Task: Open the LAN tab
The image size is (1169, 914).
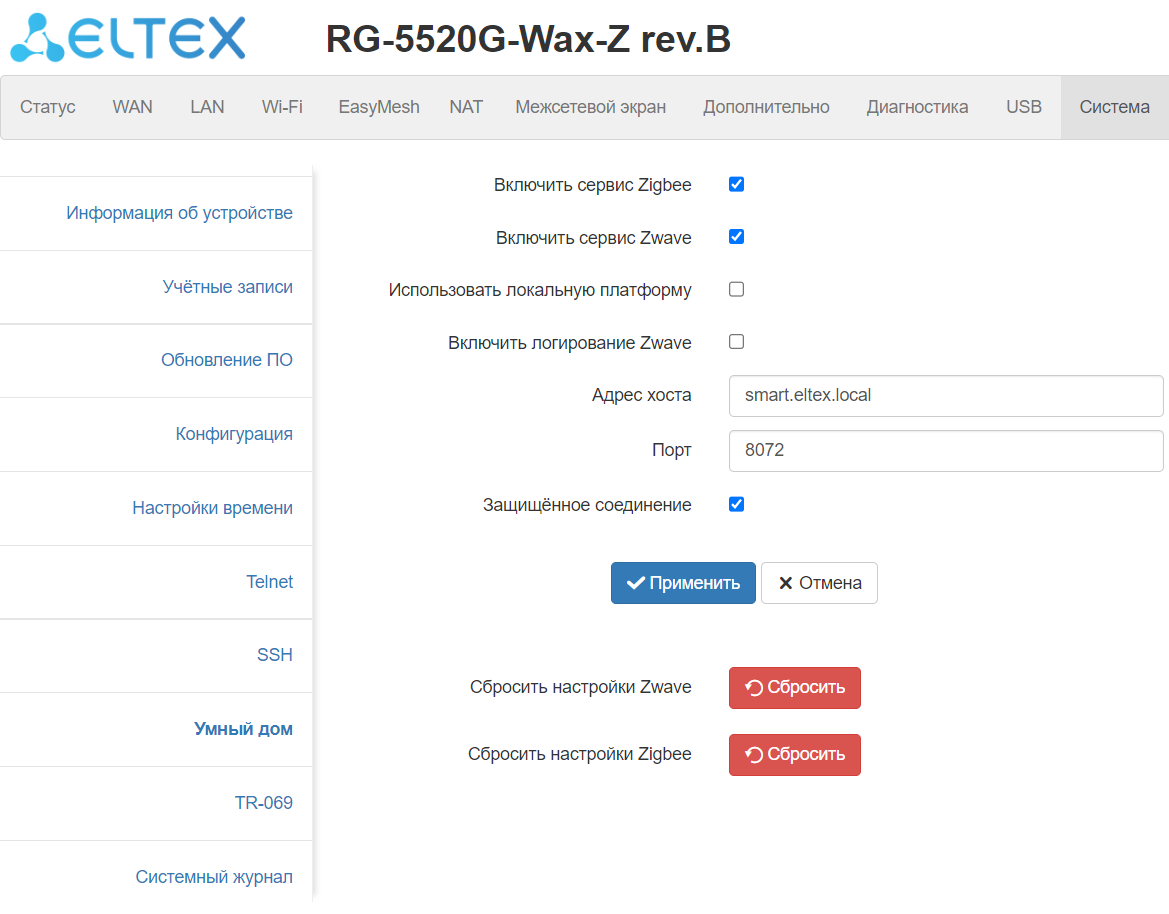Action: (x=207, y=107)
